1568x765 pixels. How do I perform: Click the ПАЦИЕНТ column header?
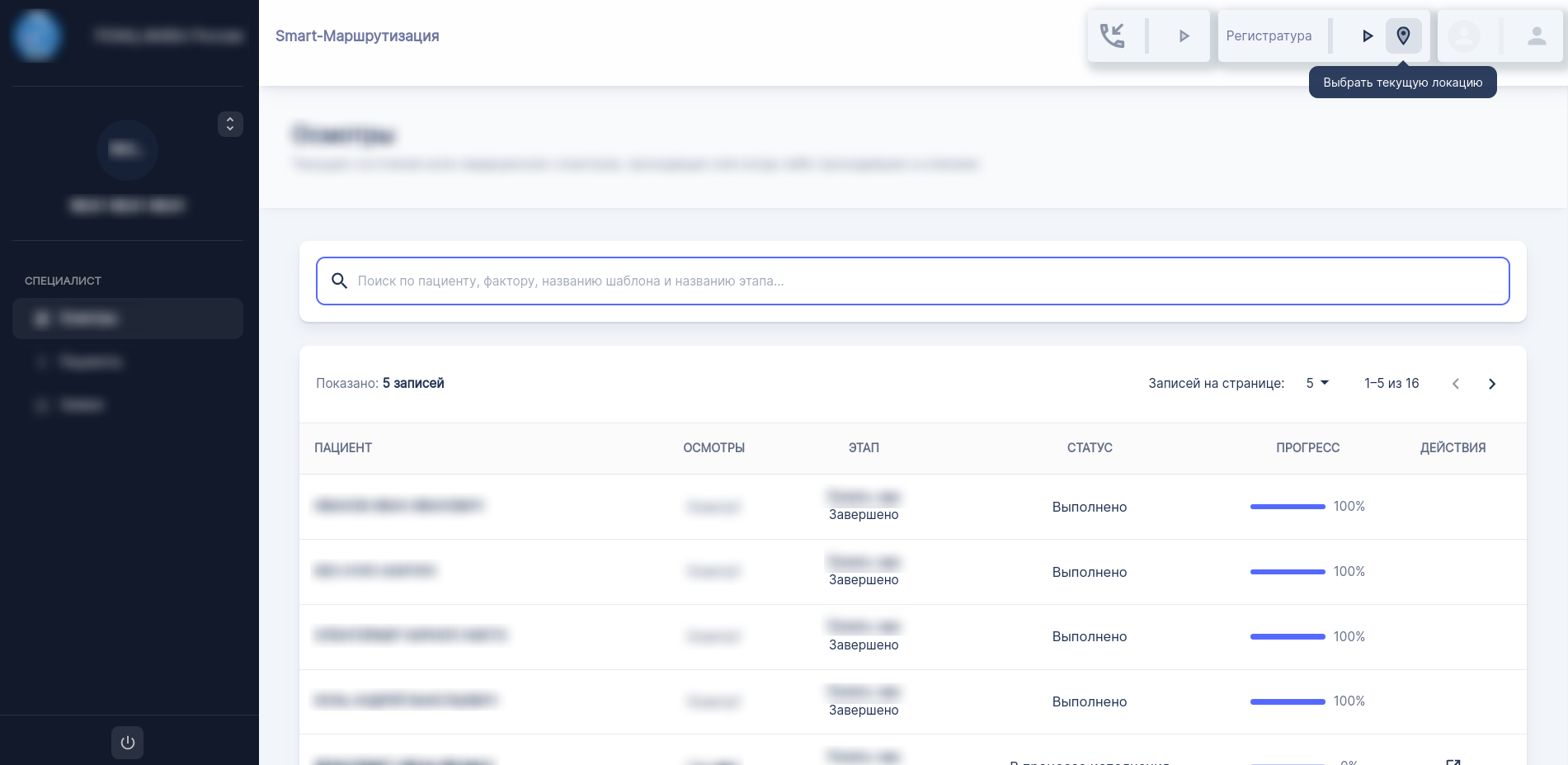pyautogui.click(x=343, y=447)
